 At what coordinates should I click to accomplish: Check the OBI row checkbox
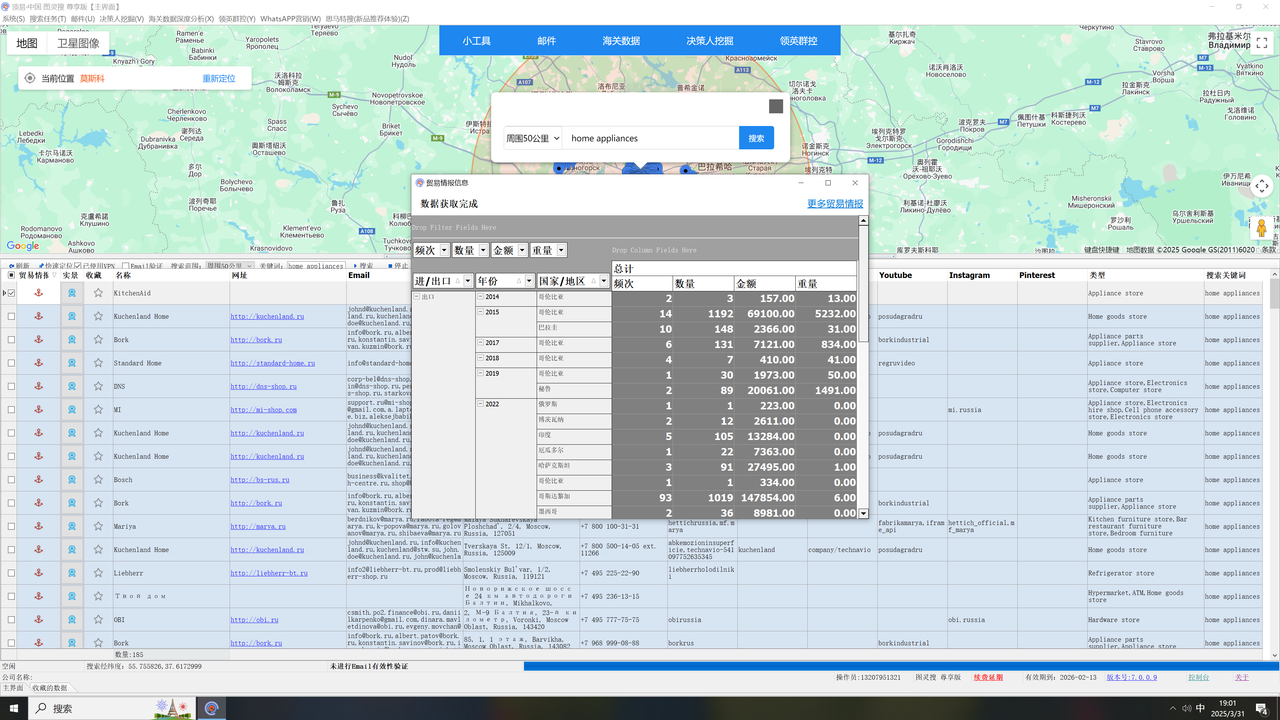pos(11,620)
